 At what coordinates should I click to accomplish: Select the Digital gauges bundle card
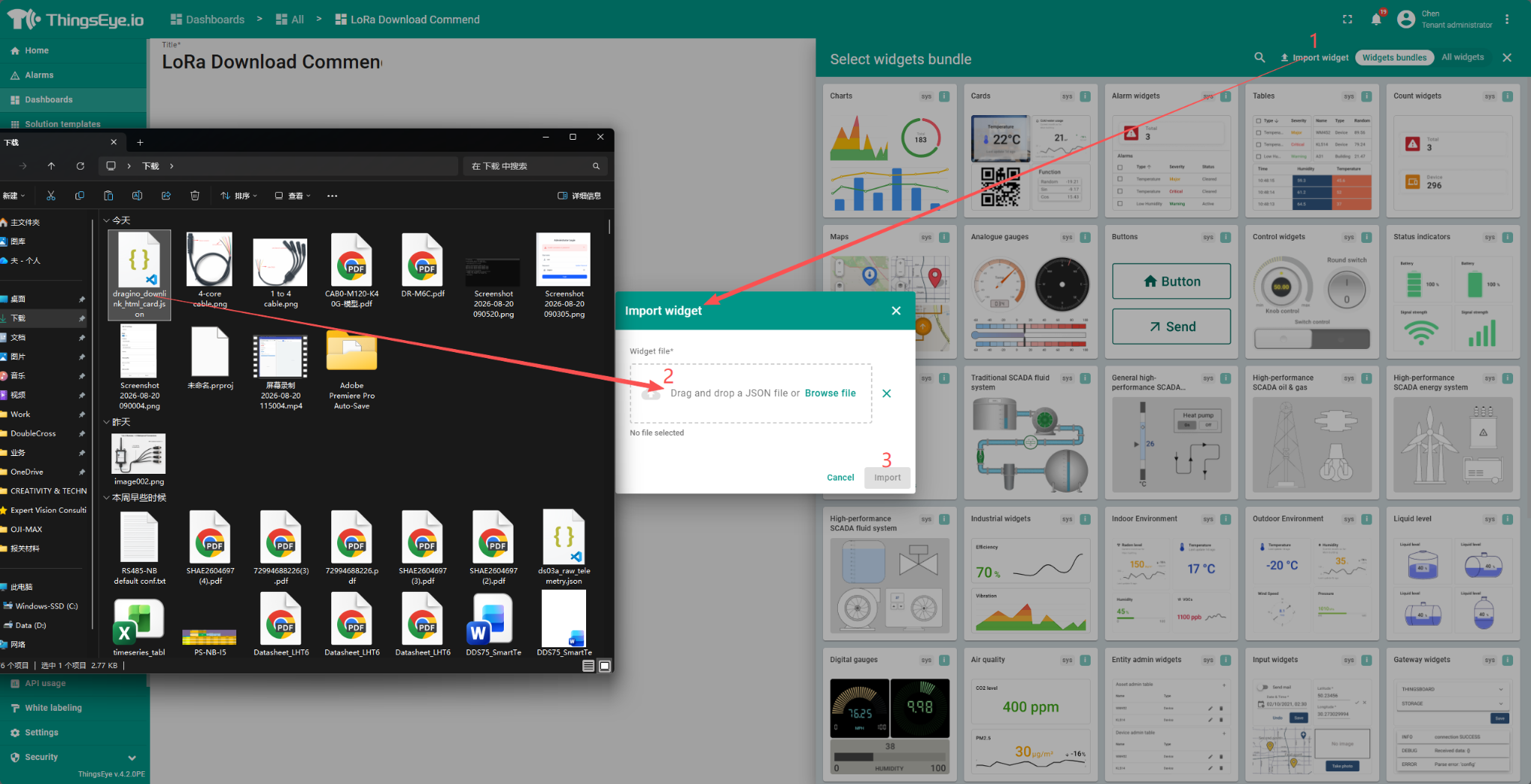pyautogui.click(x=890, y=715)
